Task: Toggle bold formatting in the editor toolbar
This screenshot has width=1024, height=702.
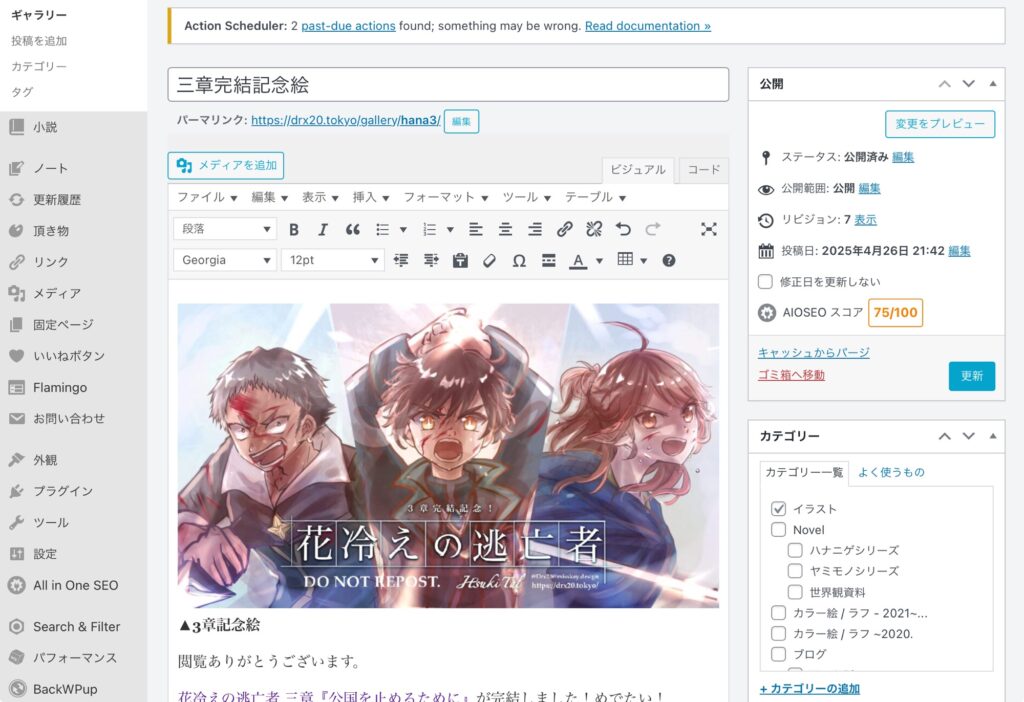Action: [x=294, y=229]
